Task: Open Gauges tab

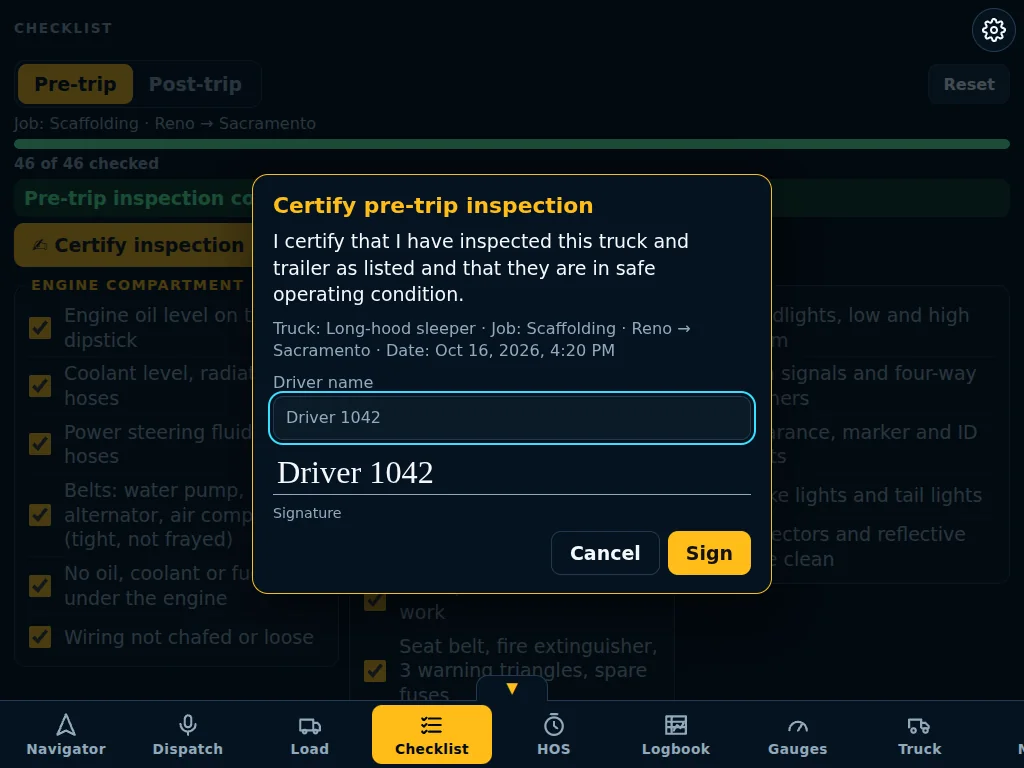Action: [797, 734]
